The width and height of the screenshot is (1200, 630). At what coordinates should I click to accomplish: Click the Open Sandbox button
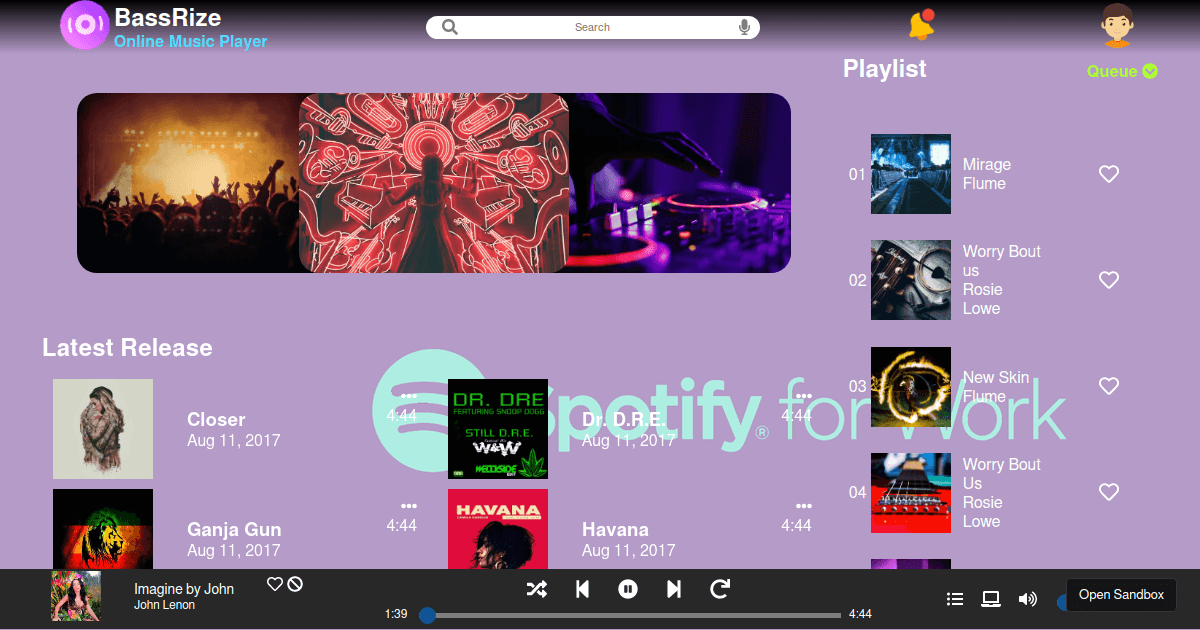tap(1121, 594)
